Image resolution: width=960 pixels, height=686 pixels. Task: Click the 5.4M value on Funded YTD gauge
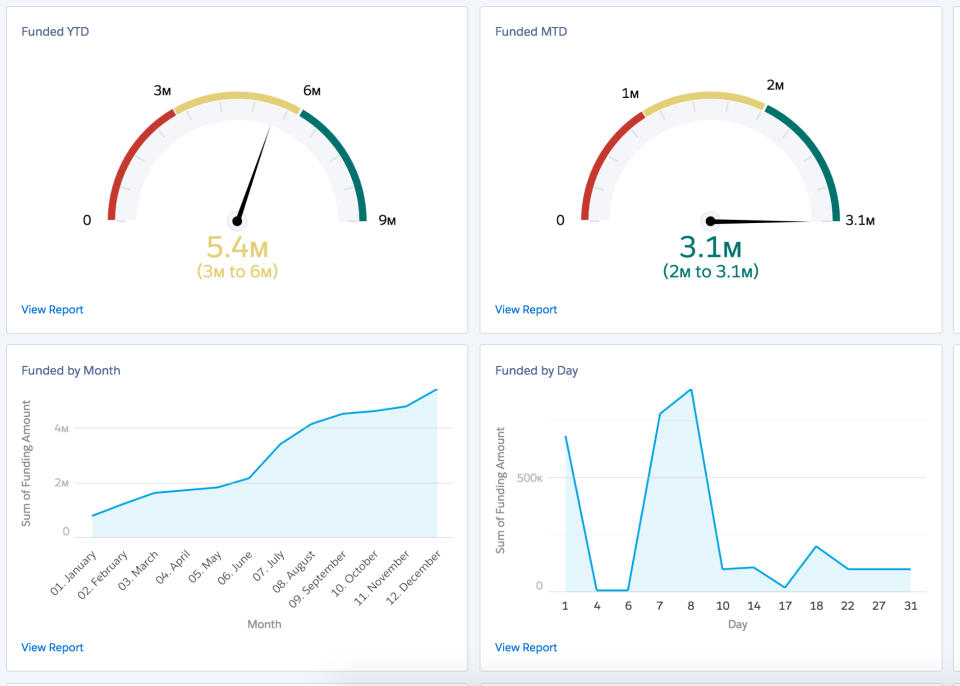coord(235,244)
